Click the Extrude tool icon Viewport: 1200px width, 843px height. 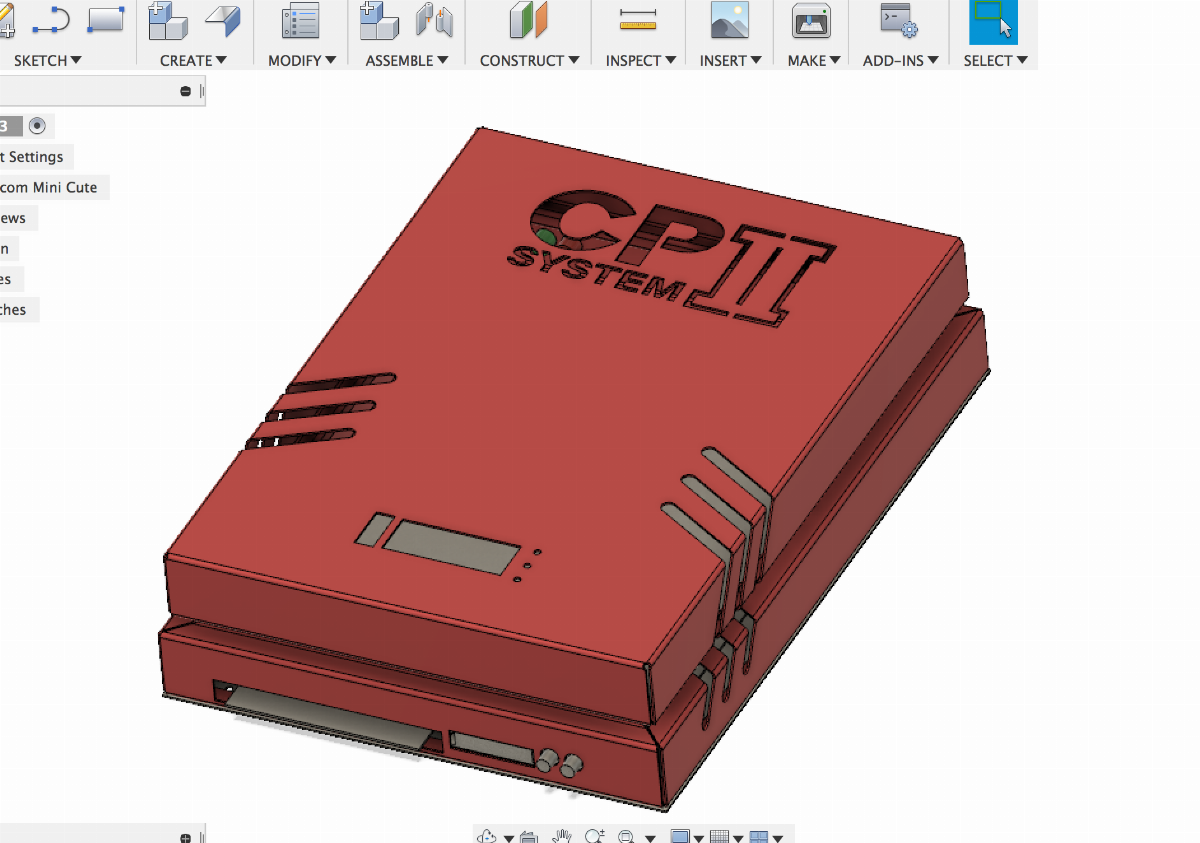(222, 20)
